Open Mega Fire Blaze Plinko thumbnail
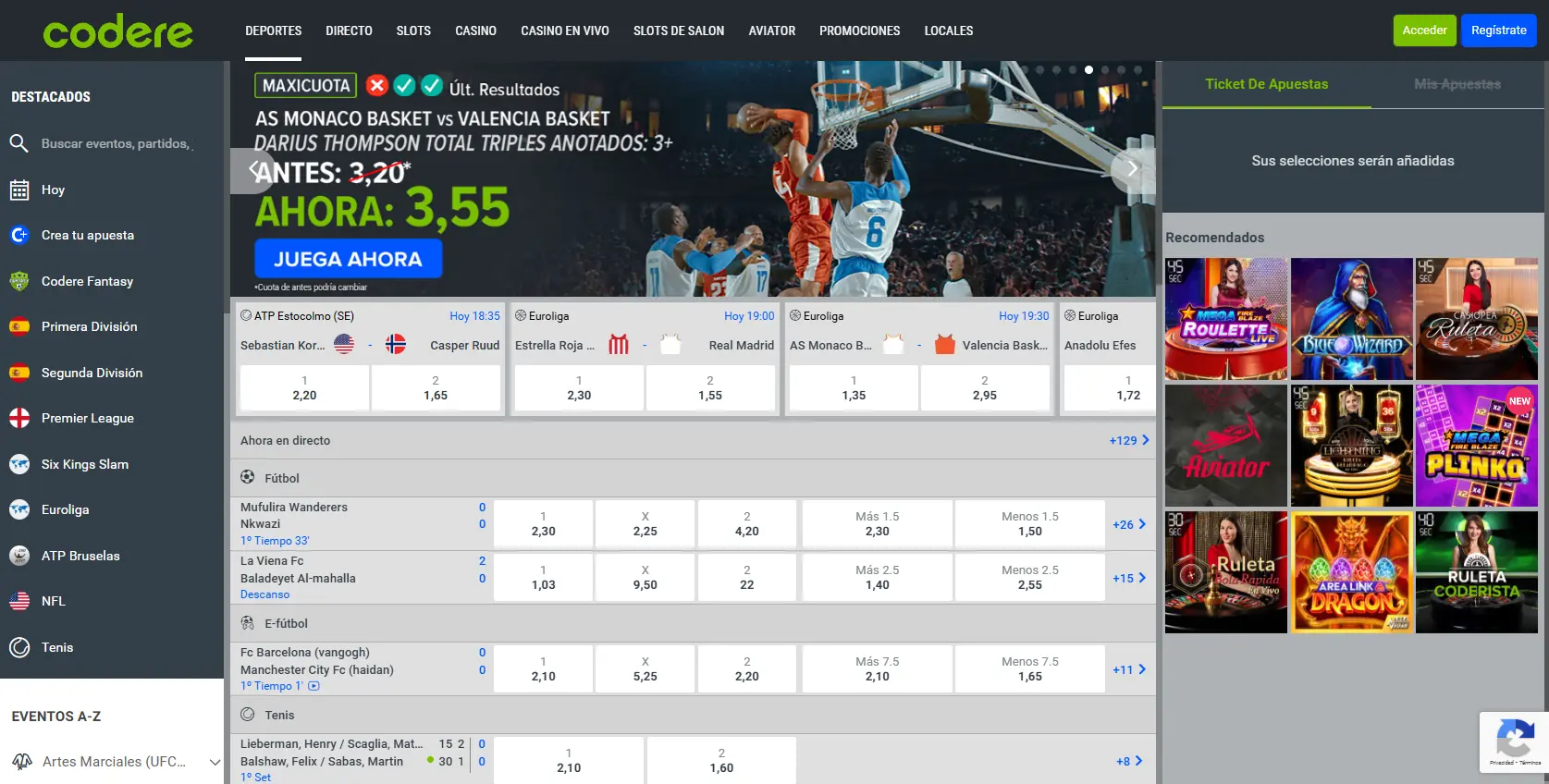Image resolution: width=1549 pixels, height=784 pixels. tap(1477, 446)
